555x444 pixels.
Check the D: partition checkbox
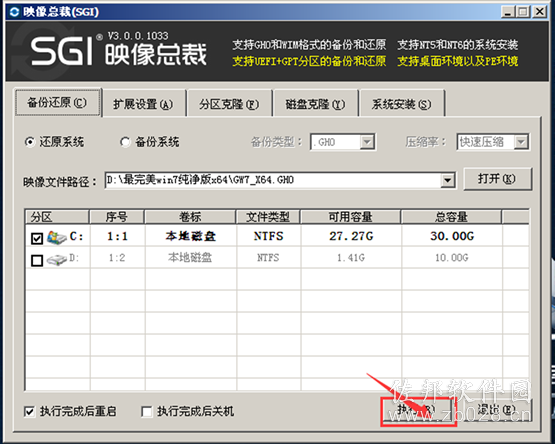click(x=37, y=261)
